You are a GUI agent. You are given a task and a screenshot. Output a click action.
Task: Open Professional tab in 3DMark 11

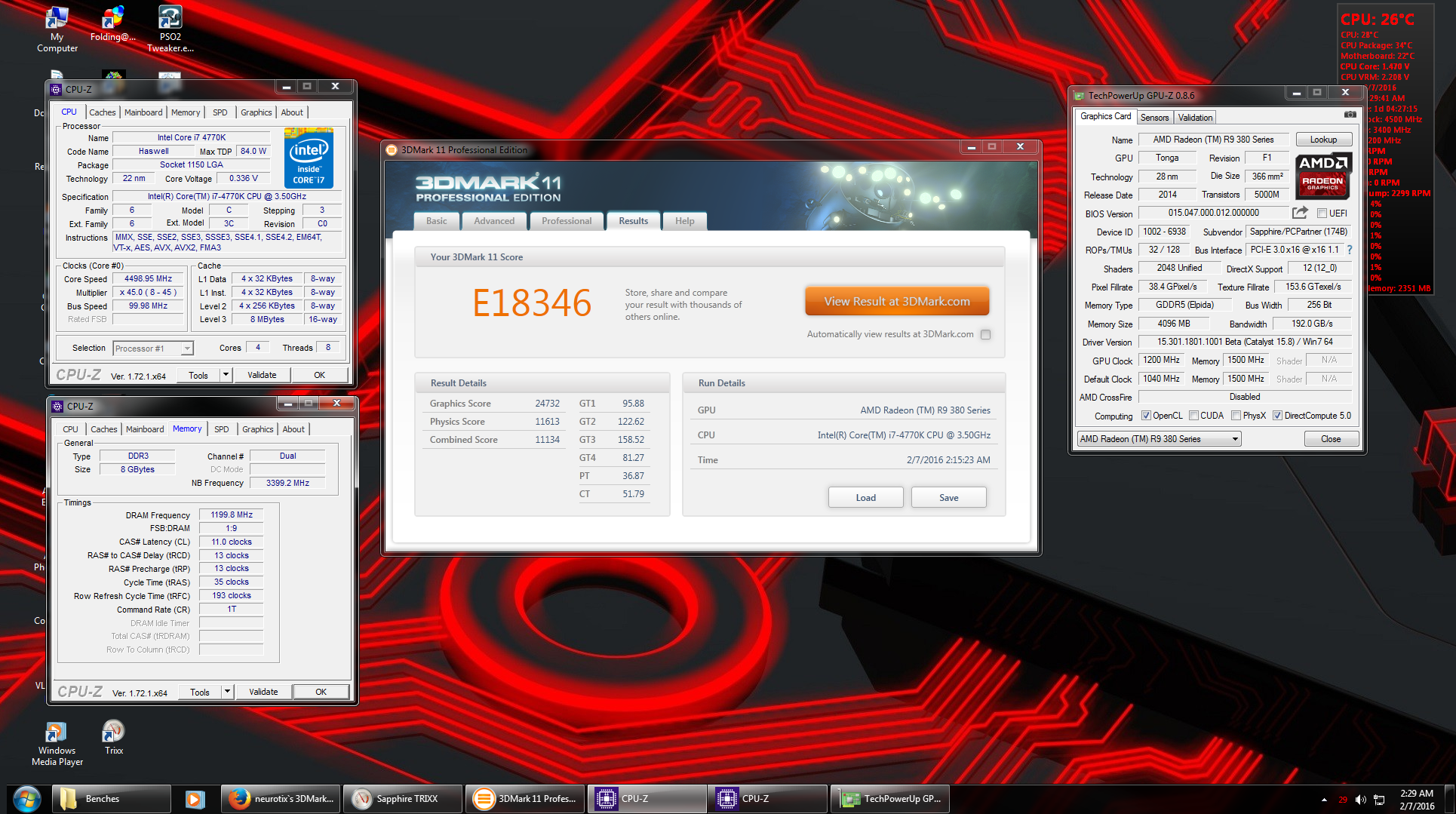(x=567, y=221)
